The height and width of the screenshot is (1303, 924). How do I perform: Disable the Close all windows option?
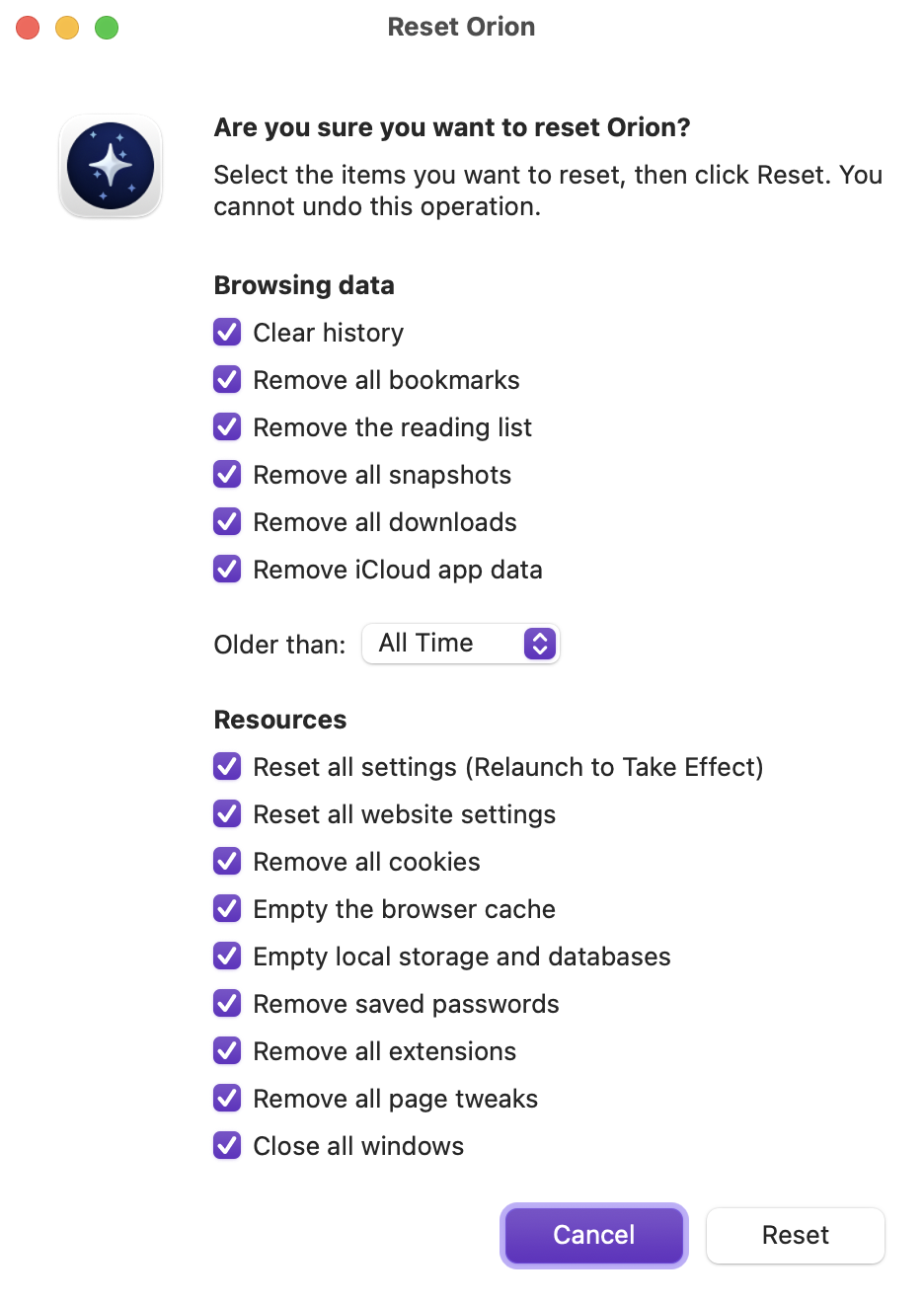pyautogui.click(x=227, y=1146)
